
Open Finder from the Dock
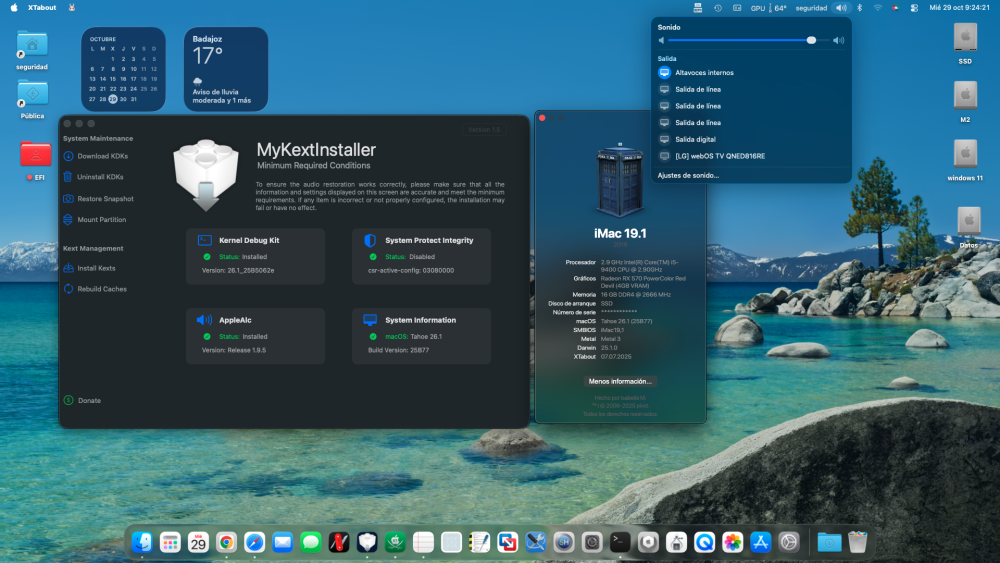[x=142, y=542]
